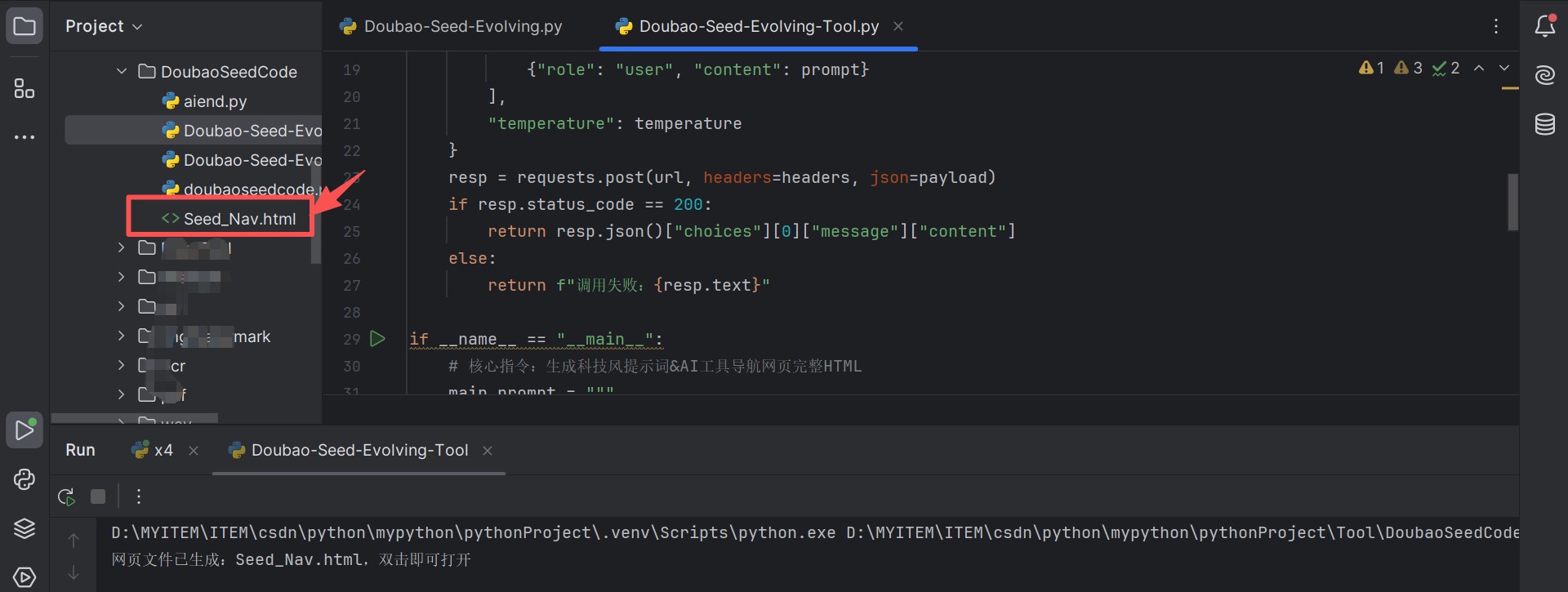The image size is (1568, 592).
Task: Click the run gutter arrow at line 29
Action: click(377, 339)
